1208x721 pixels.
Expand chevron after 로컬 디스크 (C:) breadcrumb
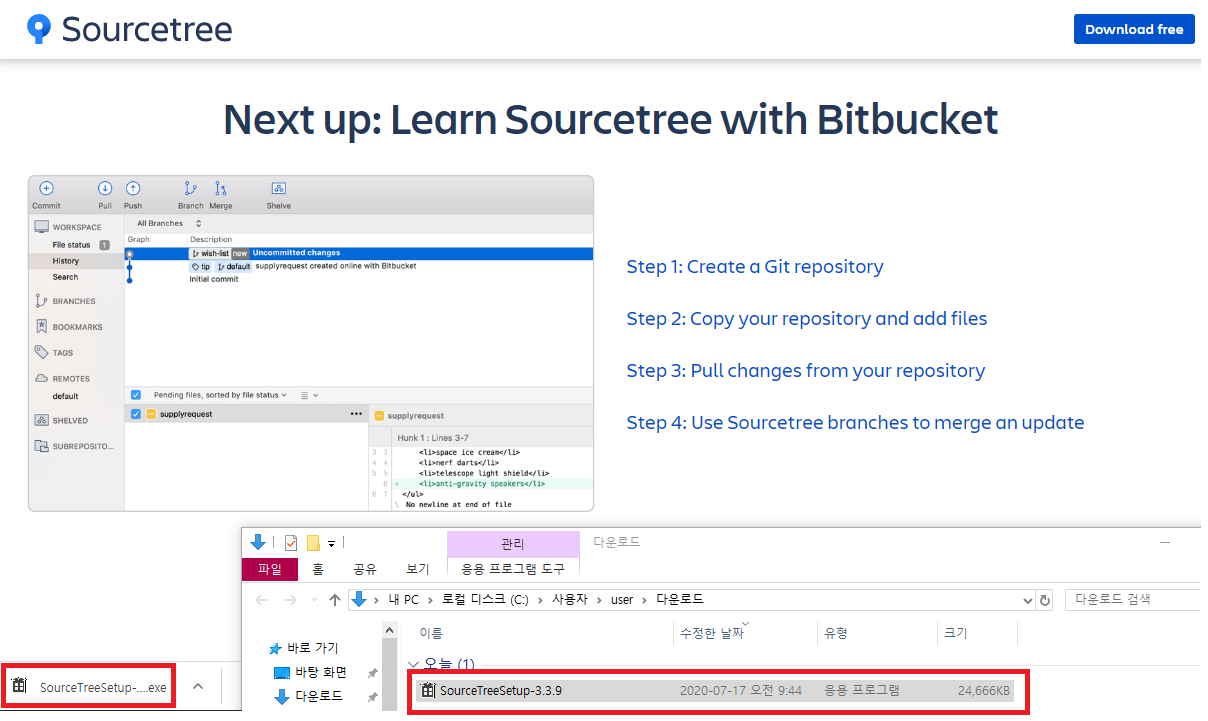[539, 600]
